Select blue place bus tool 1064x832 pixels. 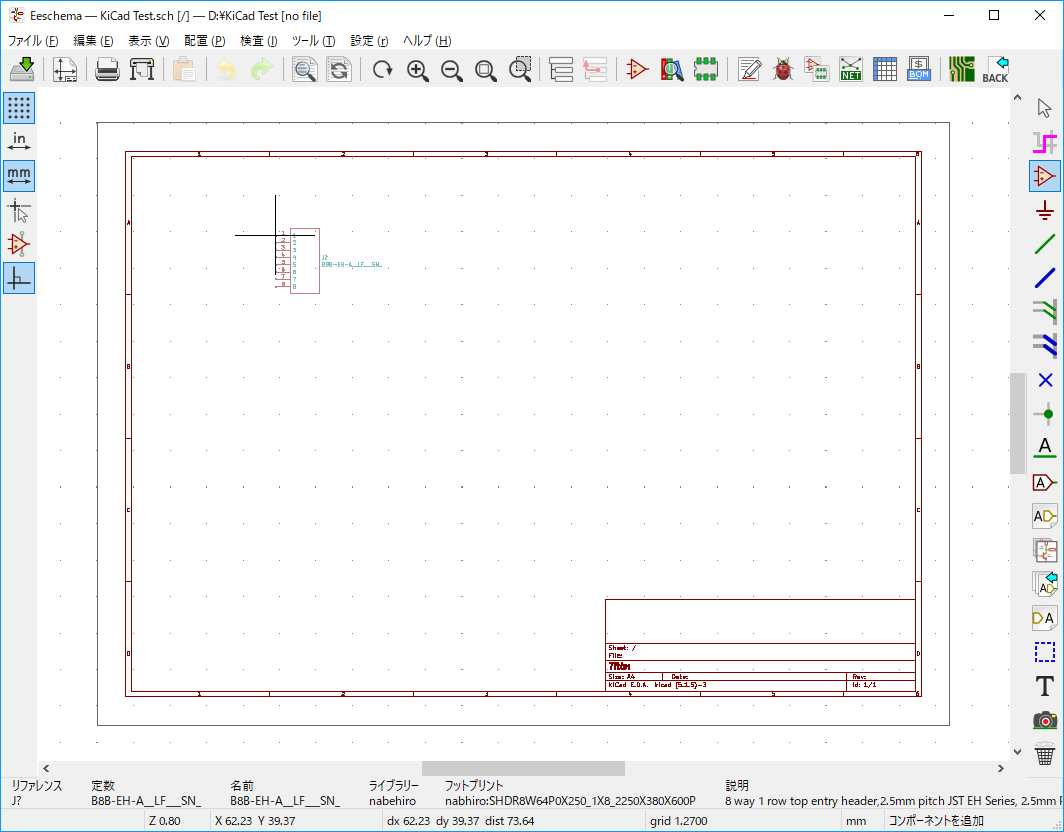tap(1045, 278)
